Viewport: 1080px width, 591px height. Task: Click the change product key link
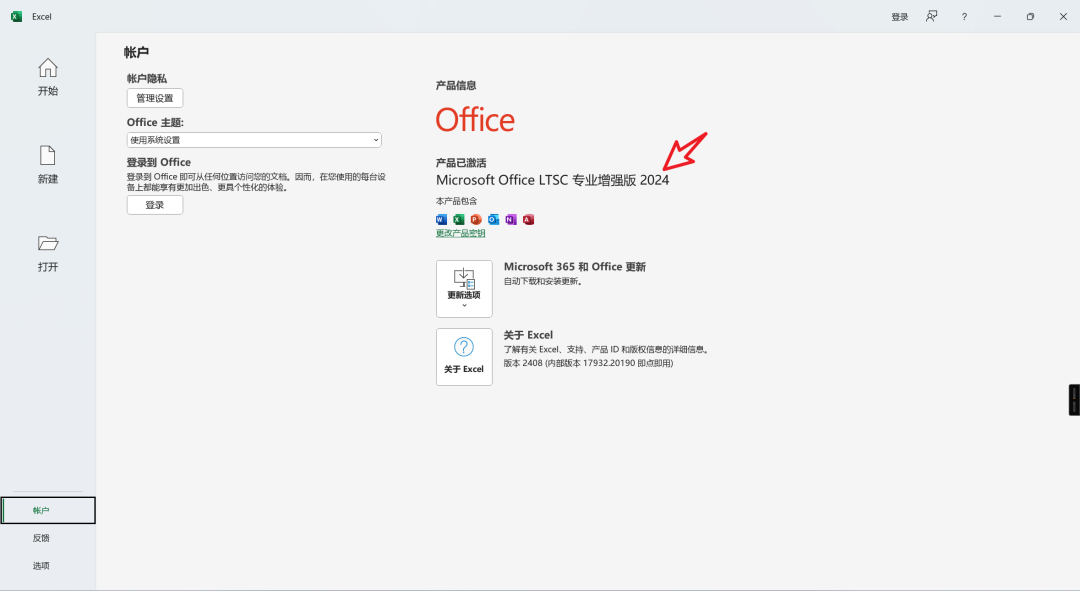coord(461,233)
